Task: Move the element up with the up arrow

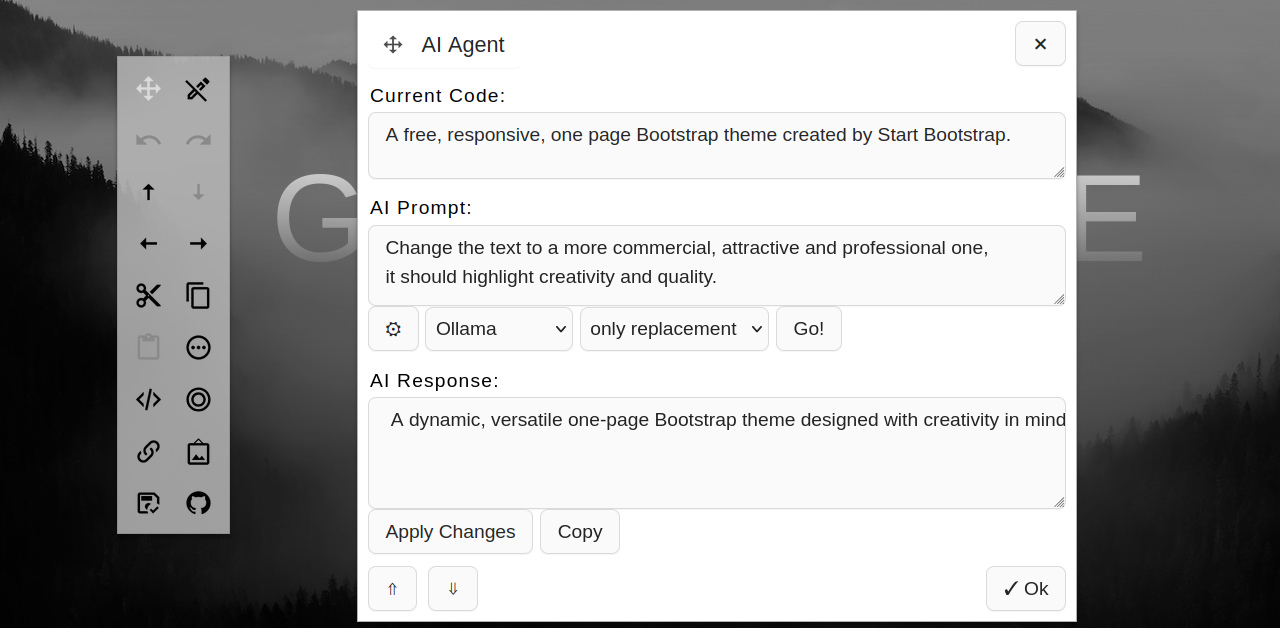Action: click(x=149, y=192)
